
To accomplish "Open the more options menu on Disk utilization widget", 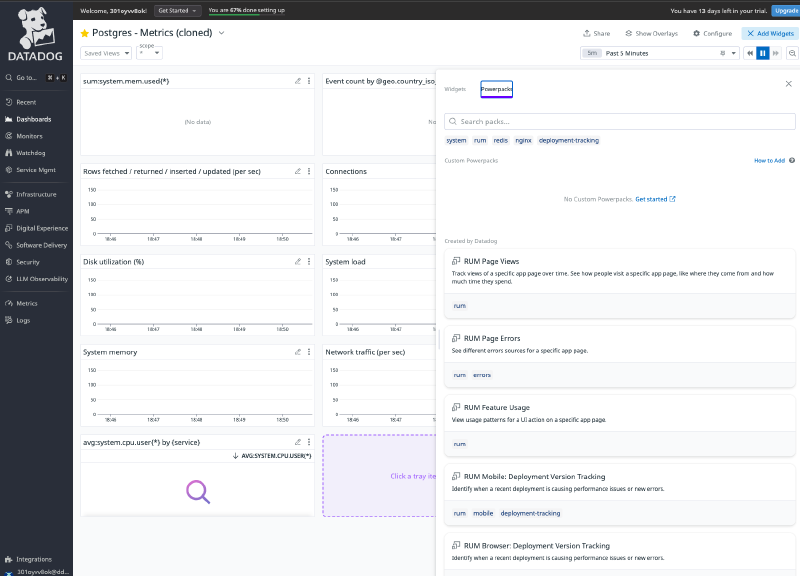I will (x=309, y=262).
